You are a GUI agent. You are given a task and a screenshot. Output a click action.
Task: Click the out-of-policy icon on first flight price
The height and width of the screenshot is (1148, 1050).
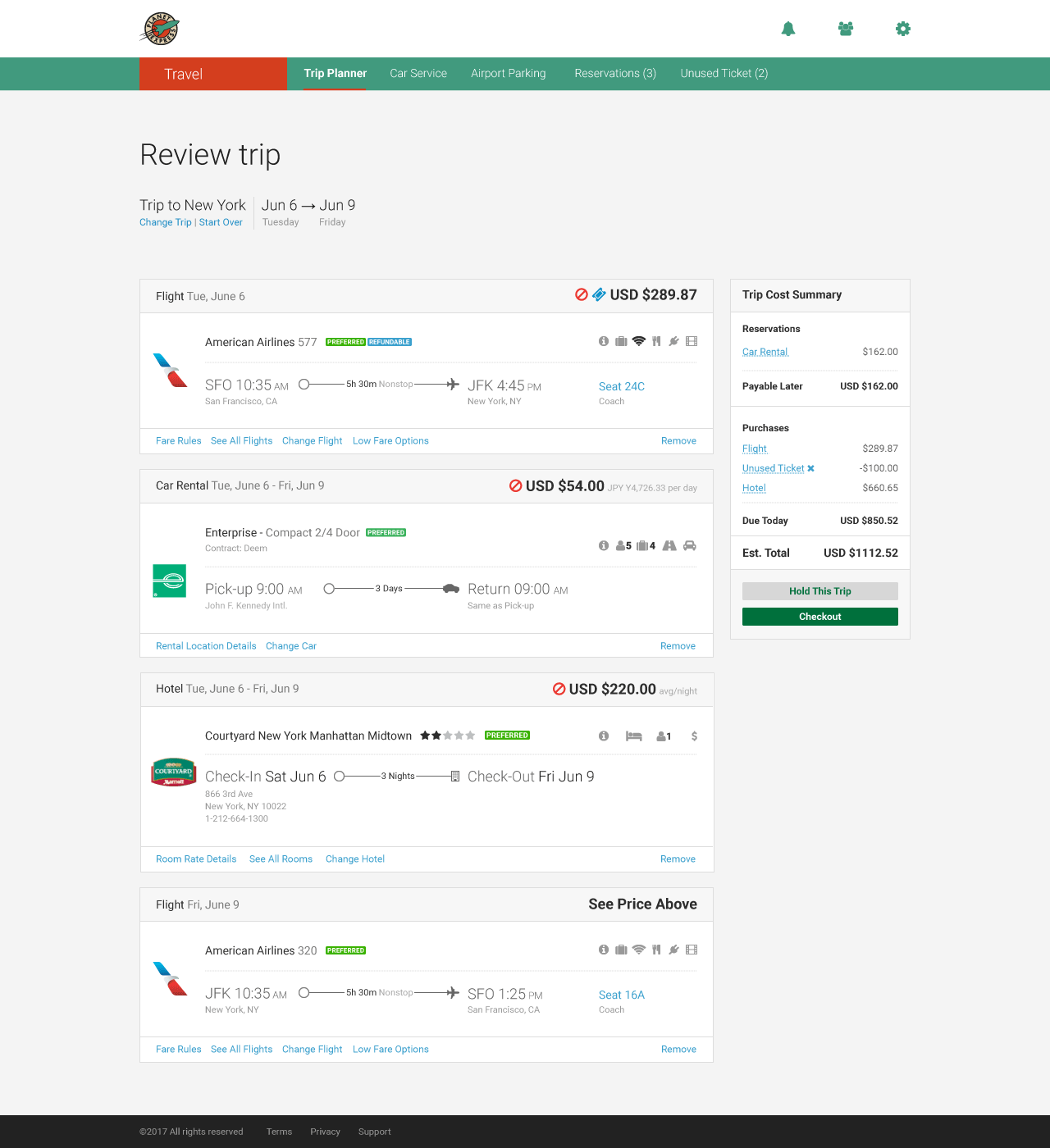pos(582,294)
